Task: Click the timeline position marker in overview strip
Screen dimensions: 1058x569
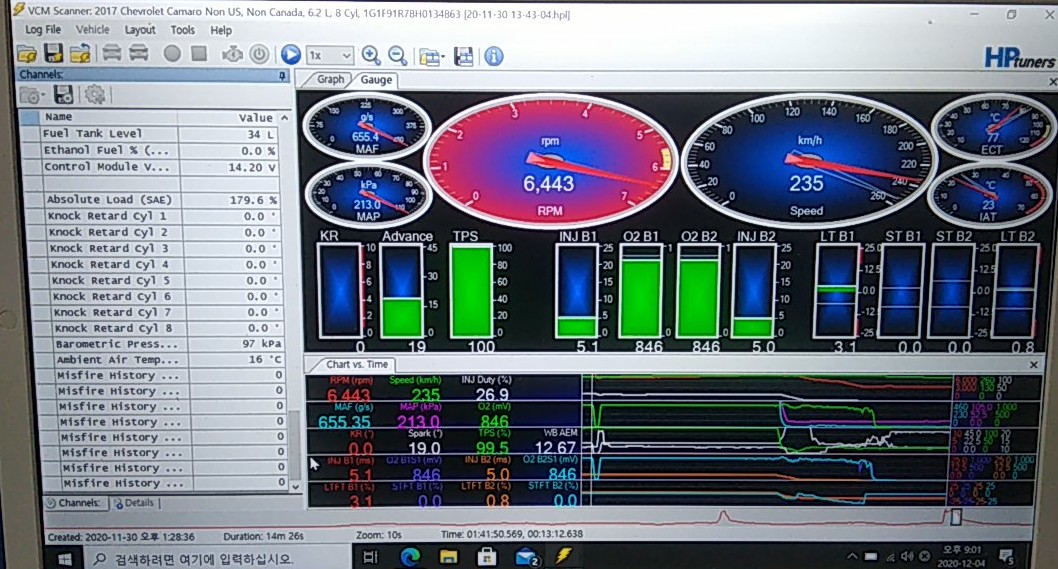Action: [955, 518]
